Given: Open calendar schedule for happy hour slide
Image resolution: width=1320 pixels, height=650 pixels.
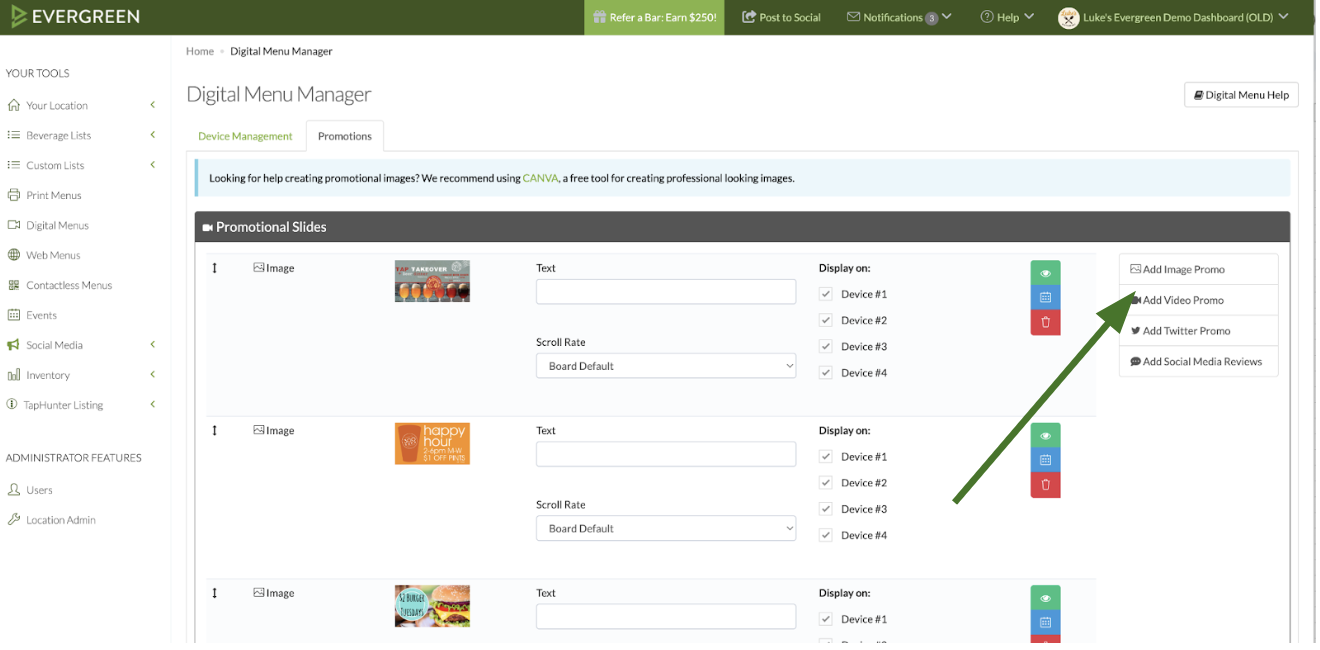Looking at the screenshot, I should coord(1045,461).
